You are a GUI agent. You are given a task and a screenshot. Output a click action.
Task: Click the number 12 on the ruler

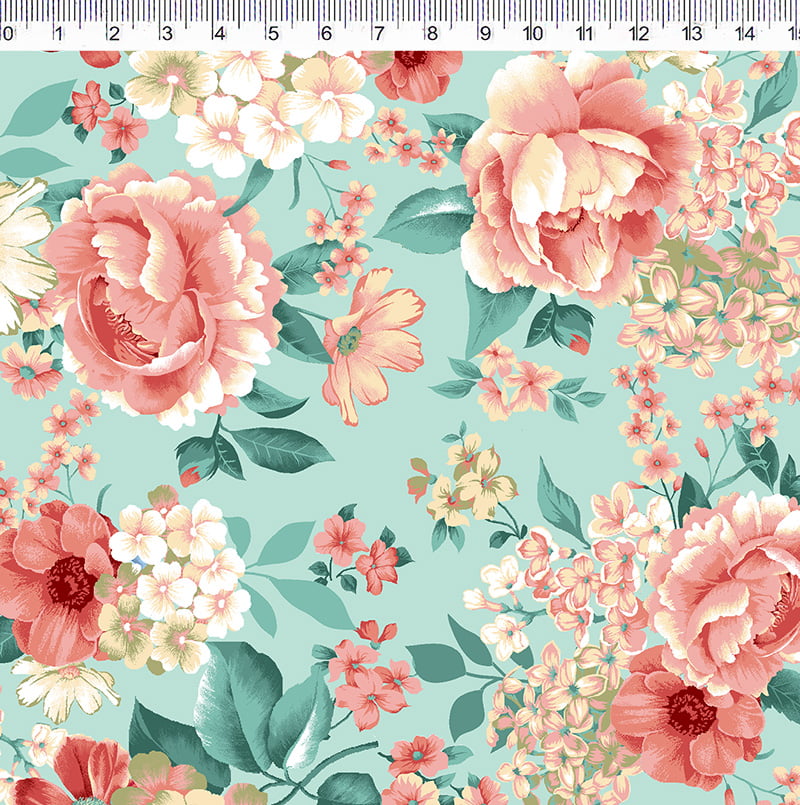[x=639, y=34]
